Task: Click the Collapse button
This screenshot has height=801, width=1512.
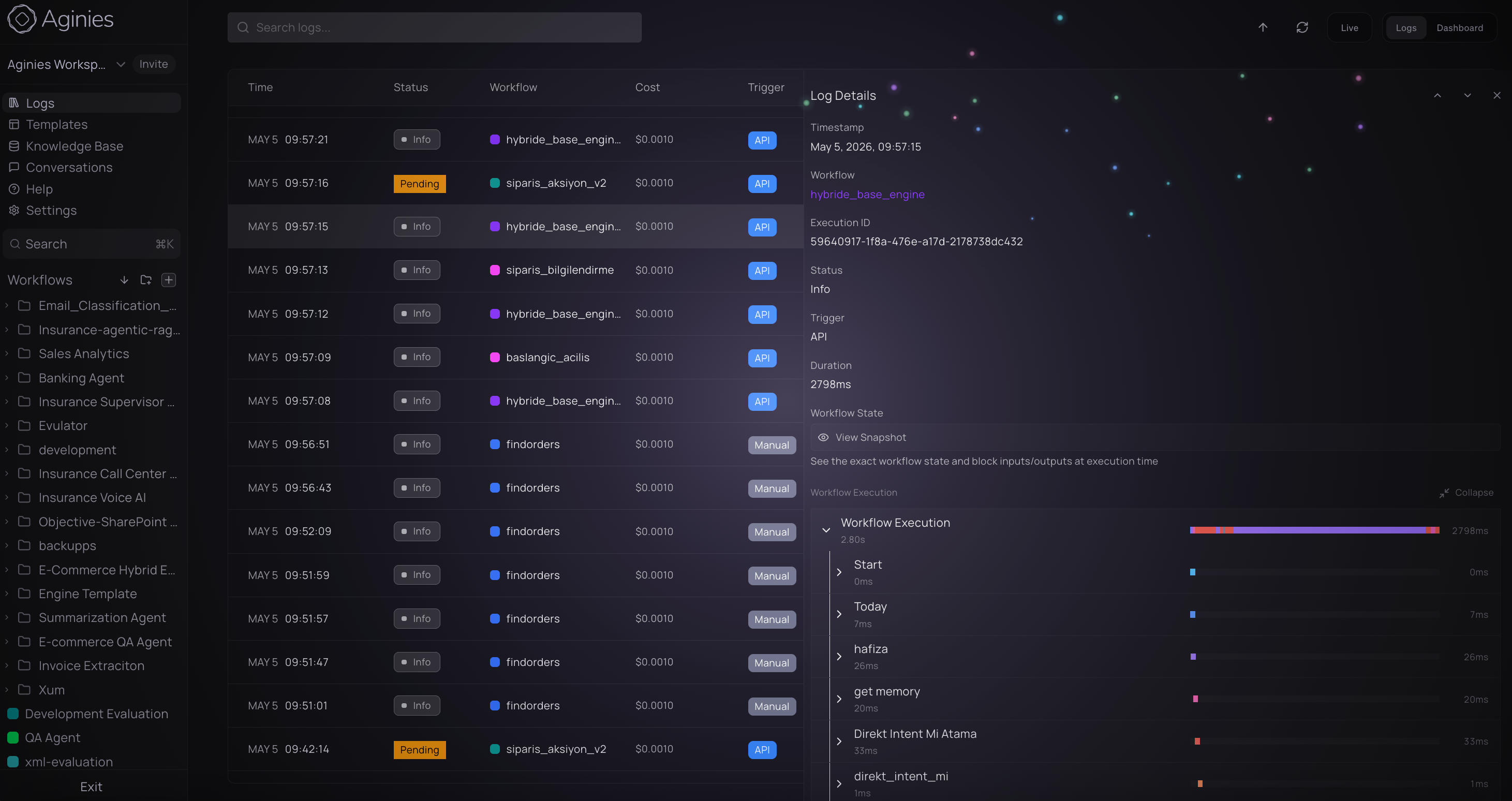Action: tap(1466, 492)
